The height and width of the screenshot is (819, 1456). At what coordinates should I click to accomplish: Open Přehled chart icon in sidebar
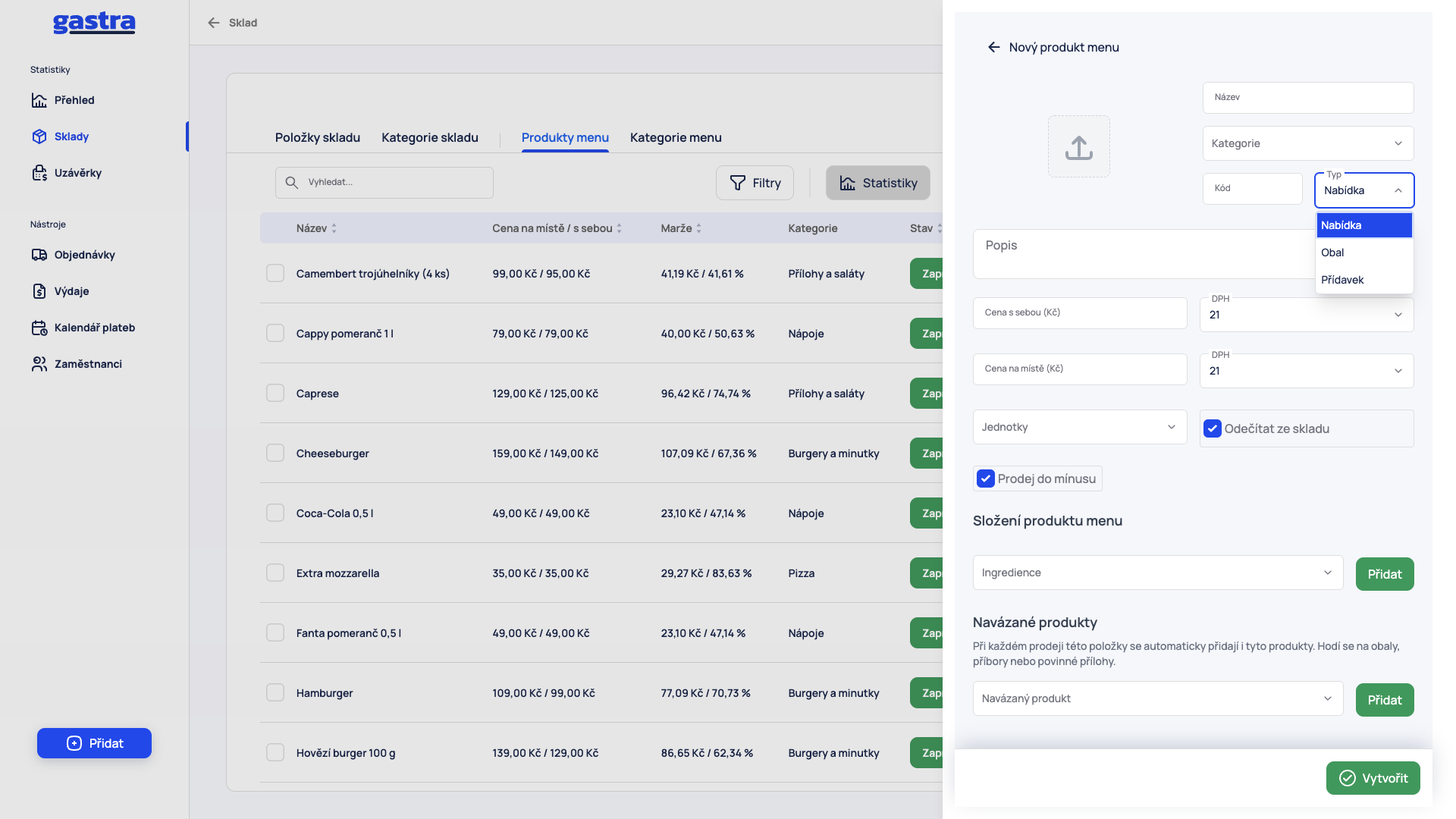(39, 100)
